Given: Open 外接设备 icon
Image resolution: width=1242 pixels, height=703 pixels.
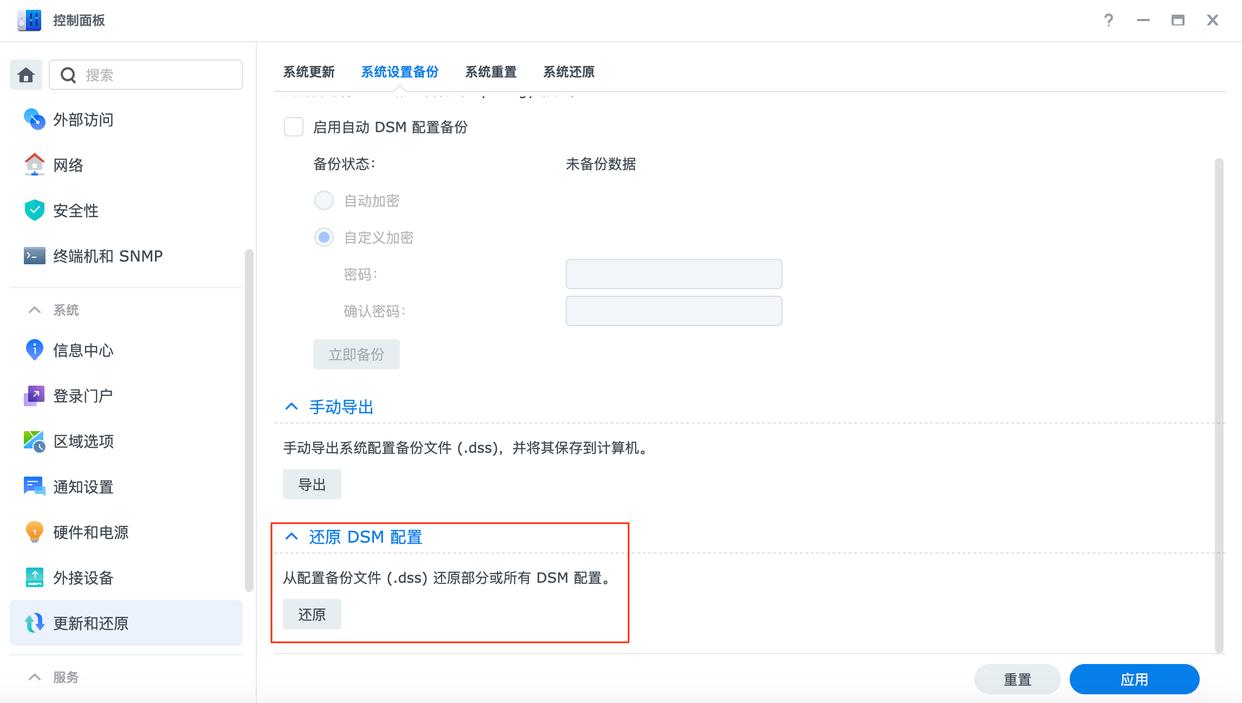Looking at the screenshot, I should (x=34, y=578).
